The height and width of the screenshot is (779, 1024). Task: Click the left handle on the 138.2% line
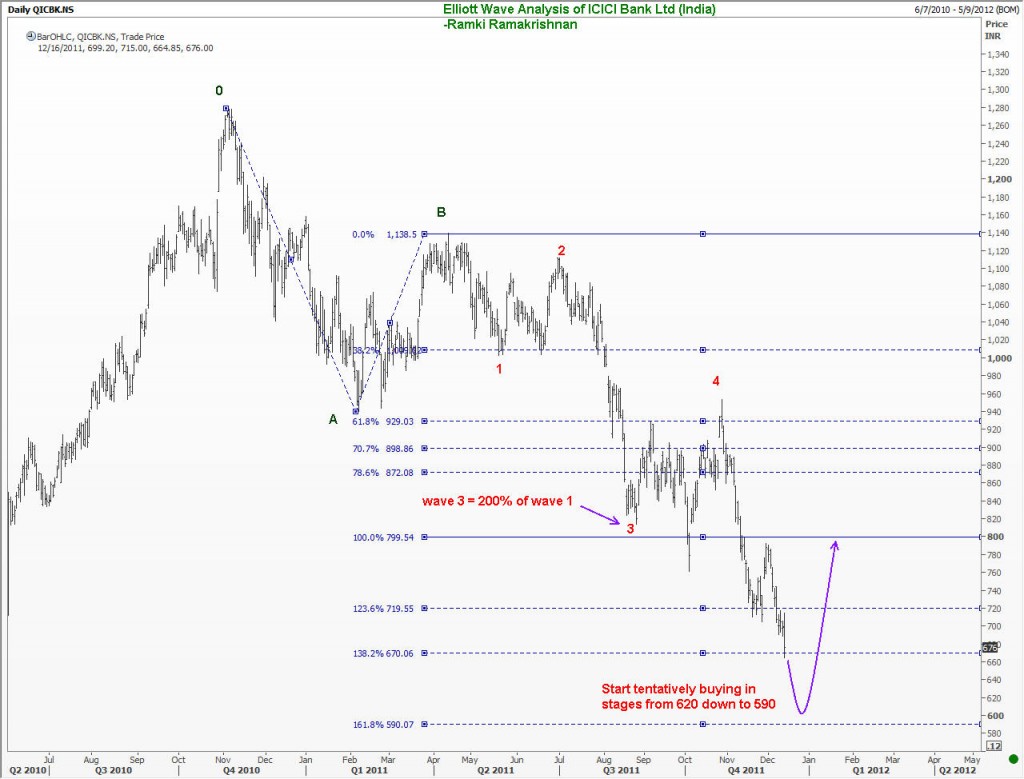click(x=424, y=653)
